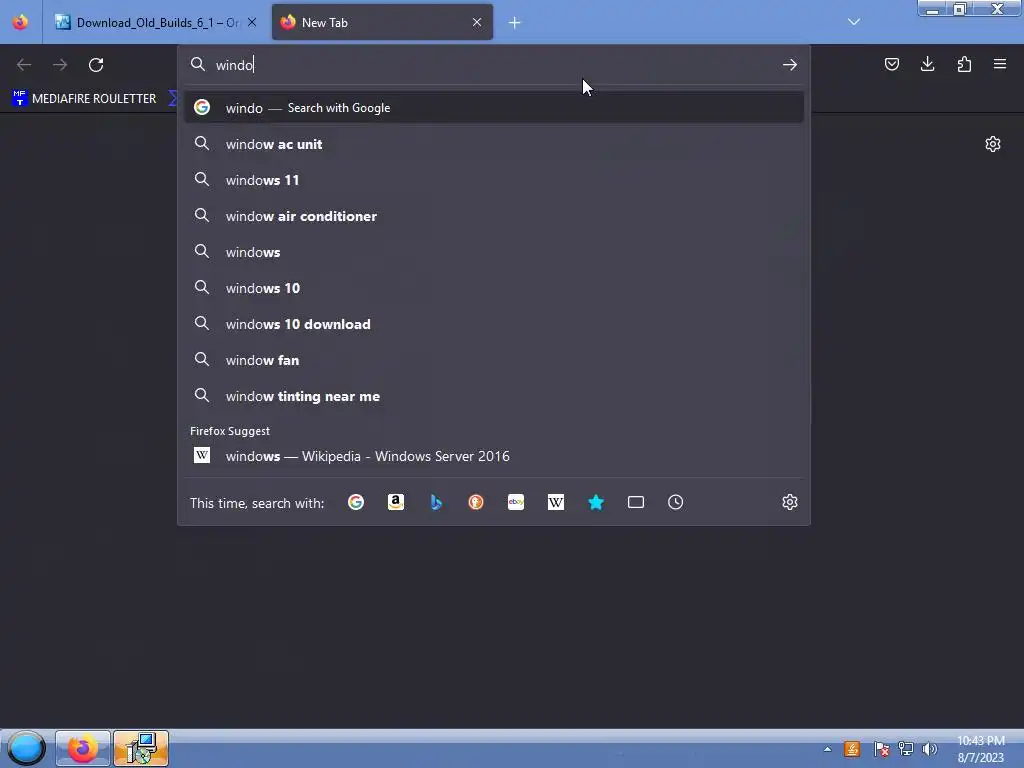This screenshot has width=1024, height=768.
Task: Search this time with Wikipedia
Action: (x=556, y=502)
